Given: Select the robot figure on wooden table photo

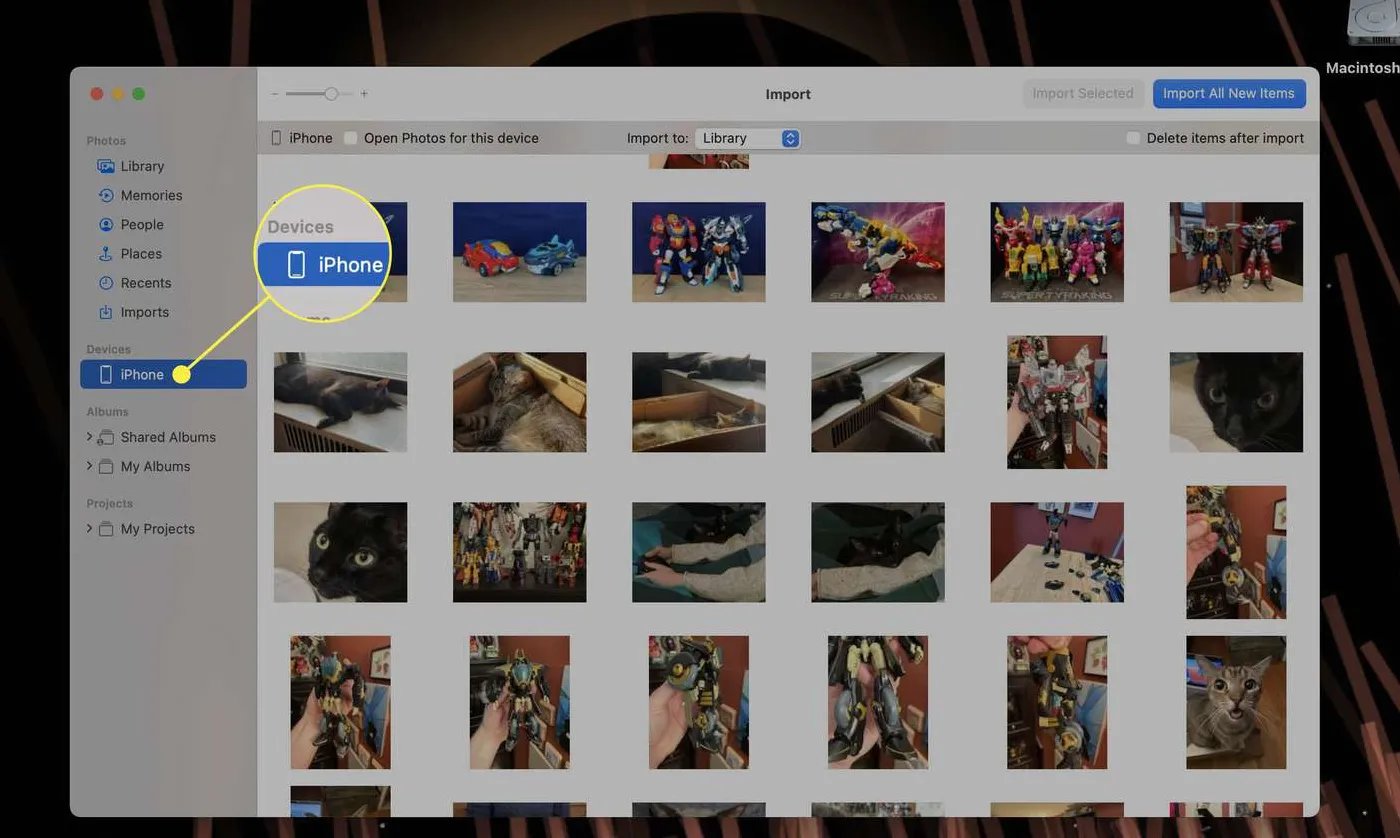Looking at the screenshot, I should pyautogui.click(x=1057, y=552).
